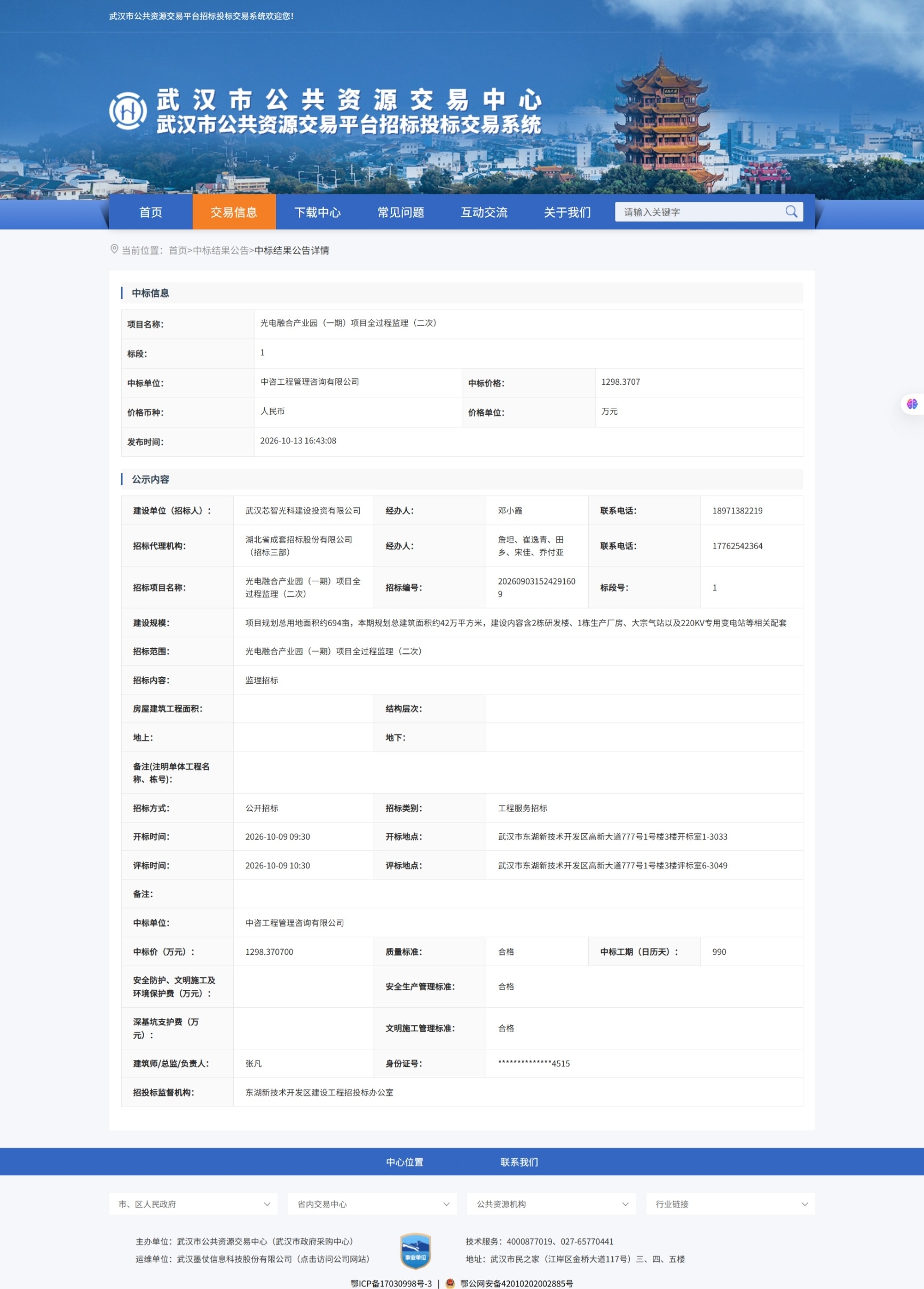This screenshot has width=924, height=1289.
Task: Click 中标结果公告 breadcrumb link
Action: tap(220, 250)
